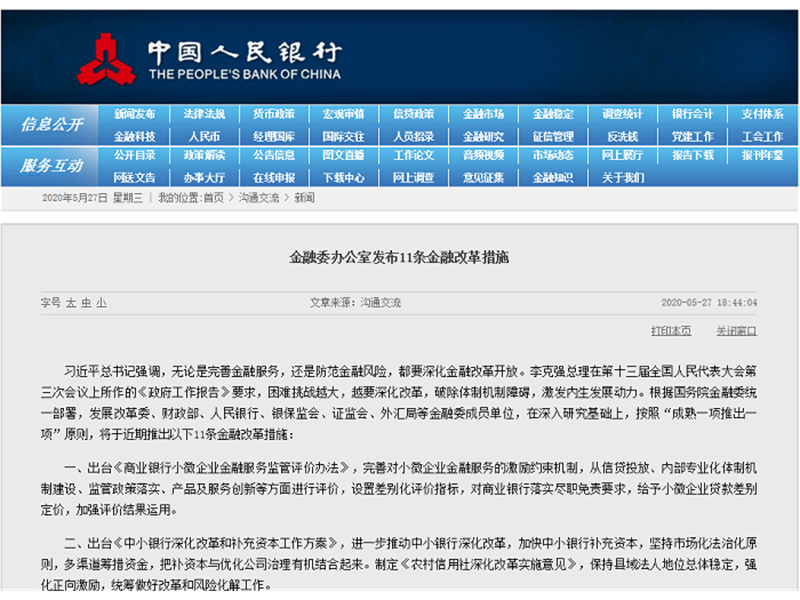Select 服务互动 category header
The width and height of the screenshot is (800, 600).
(x=51, y=166)
